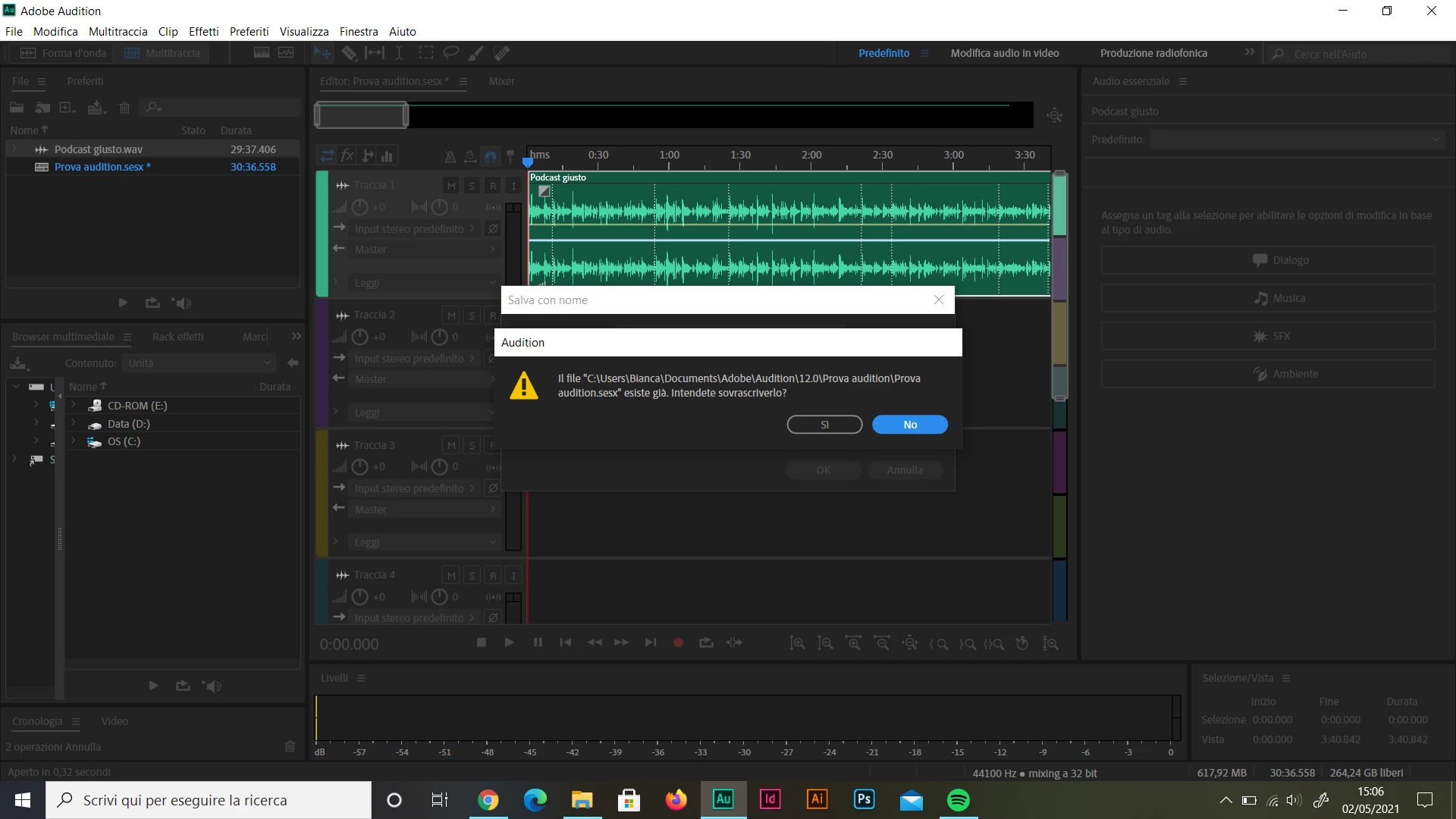Image resolution: width=1456 pixels, height=819 pixels.
Task: Select the Time Selection tool
Action: pos(400,53)
